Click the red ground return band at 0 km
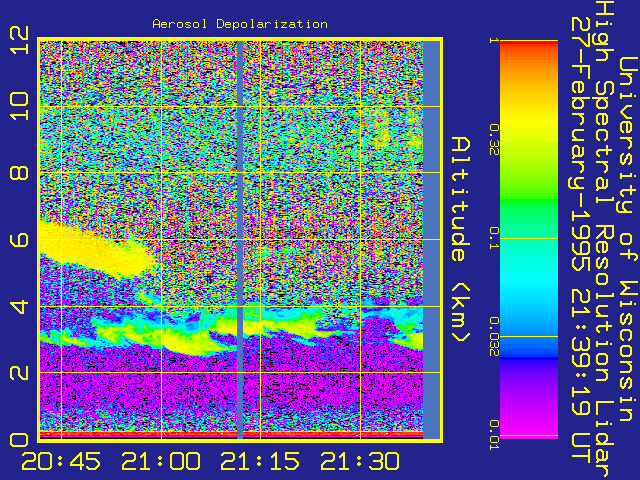 (231, 435)
